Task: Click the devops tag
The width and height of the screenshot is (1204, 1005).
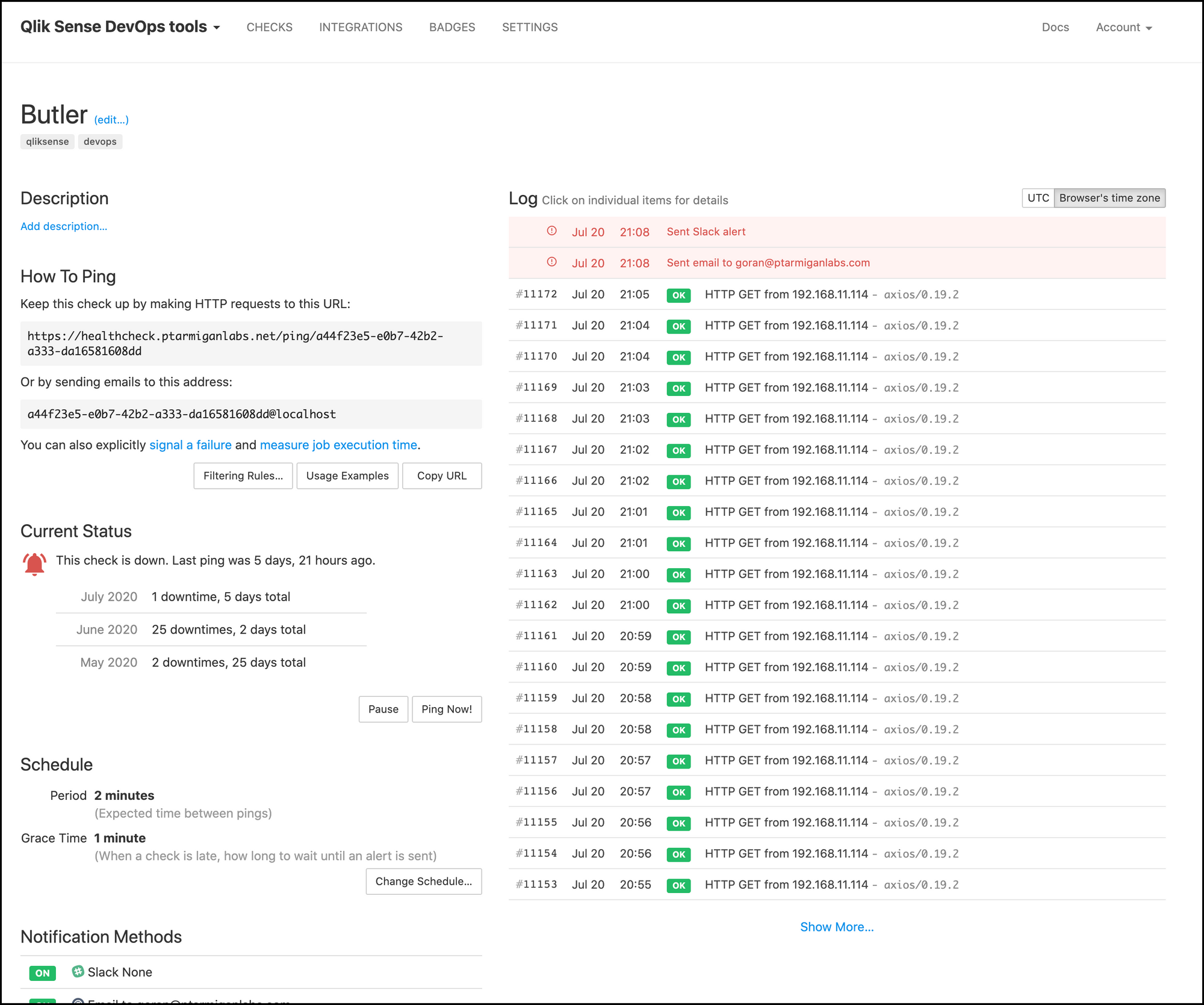Action: click(x=100, y=141)
